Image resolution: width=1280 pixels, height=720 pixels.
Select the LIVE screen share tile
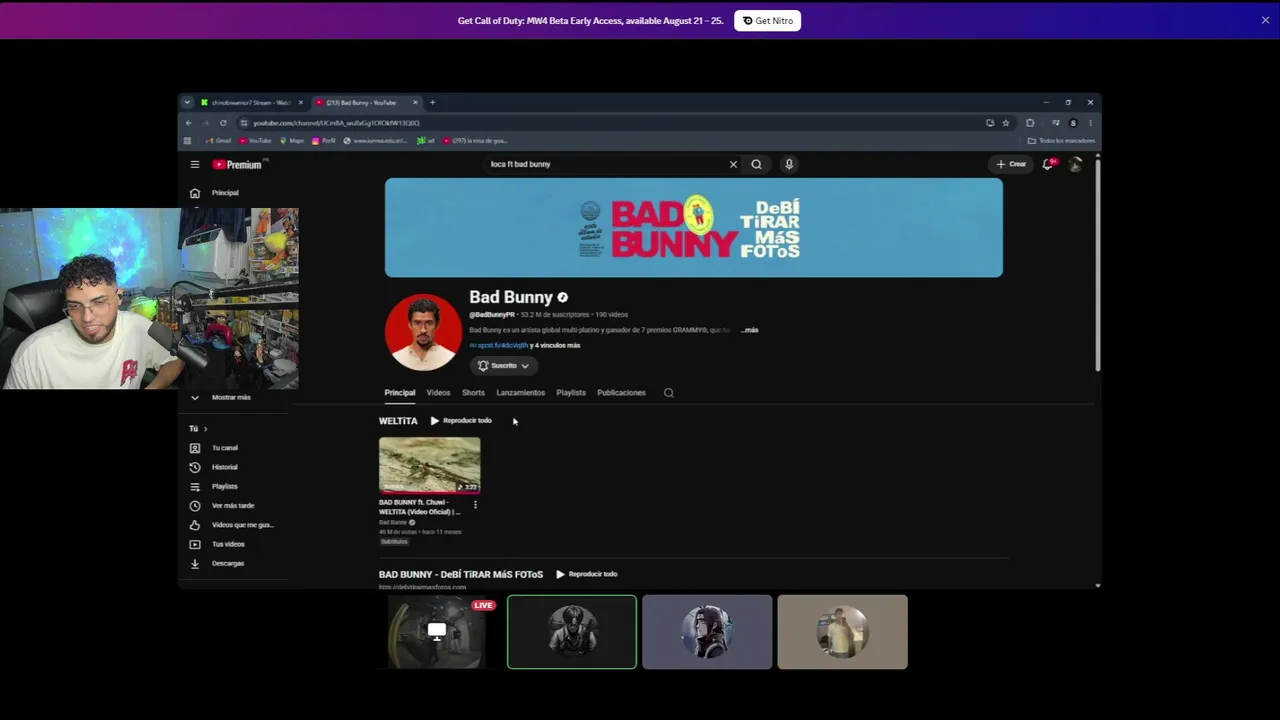pos(437,632)
